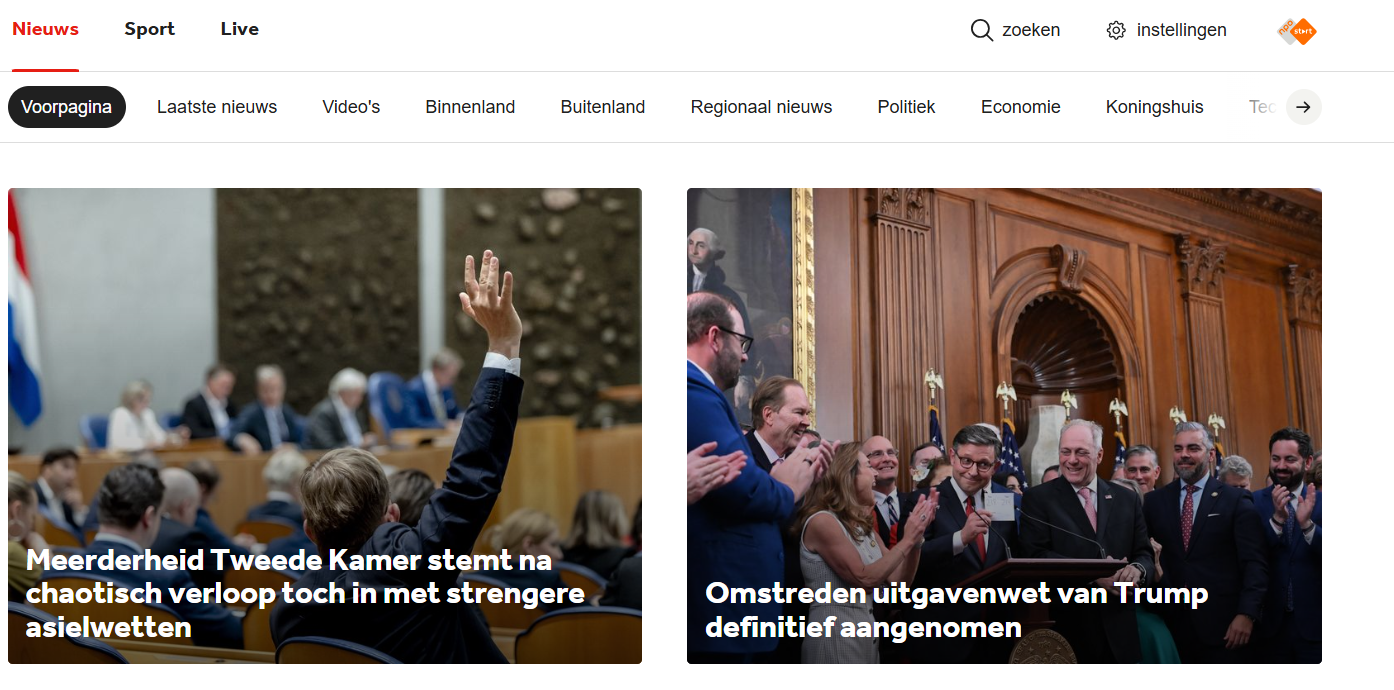
Task: Select the Koningshuis category
Action: pos(1155,107)
